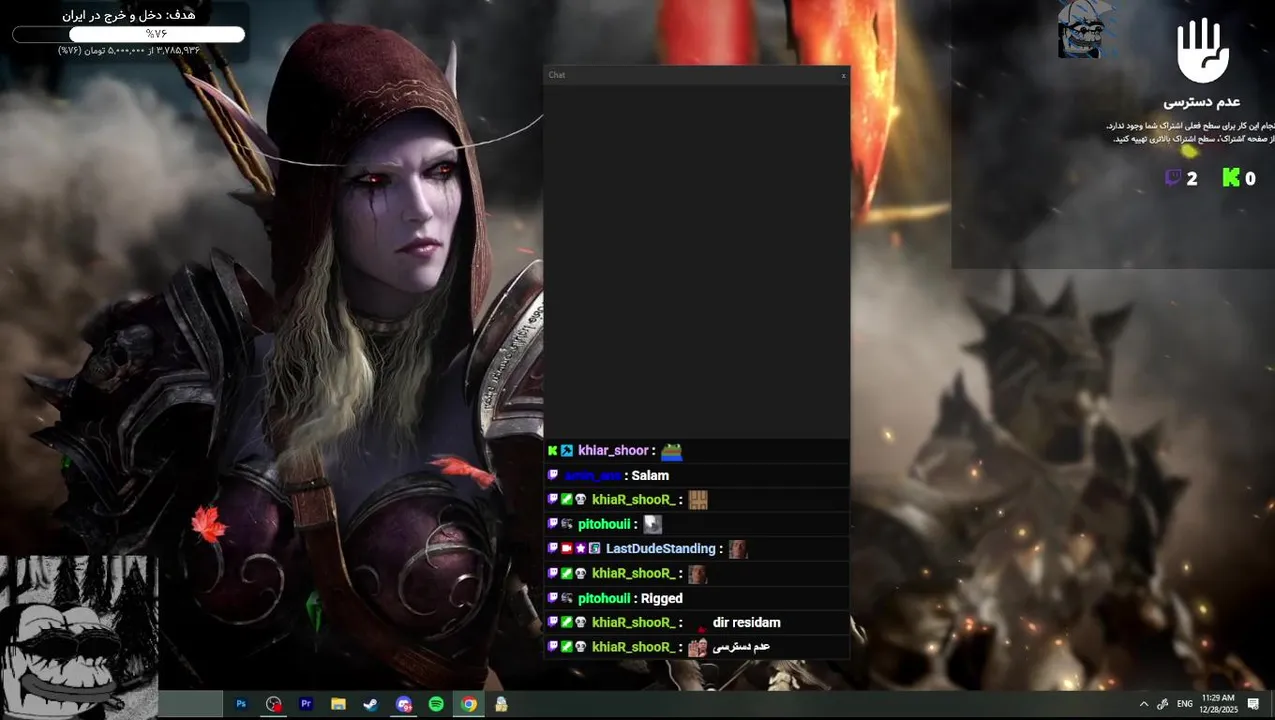Open Spotify from the taskbar
Image resolution: width=1275 pixels, height=720 pixels.
(436, 704)
